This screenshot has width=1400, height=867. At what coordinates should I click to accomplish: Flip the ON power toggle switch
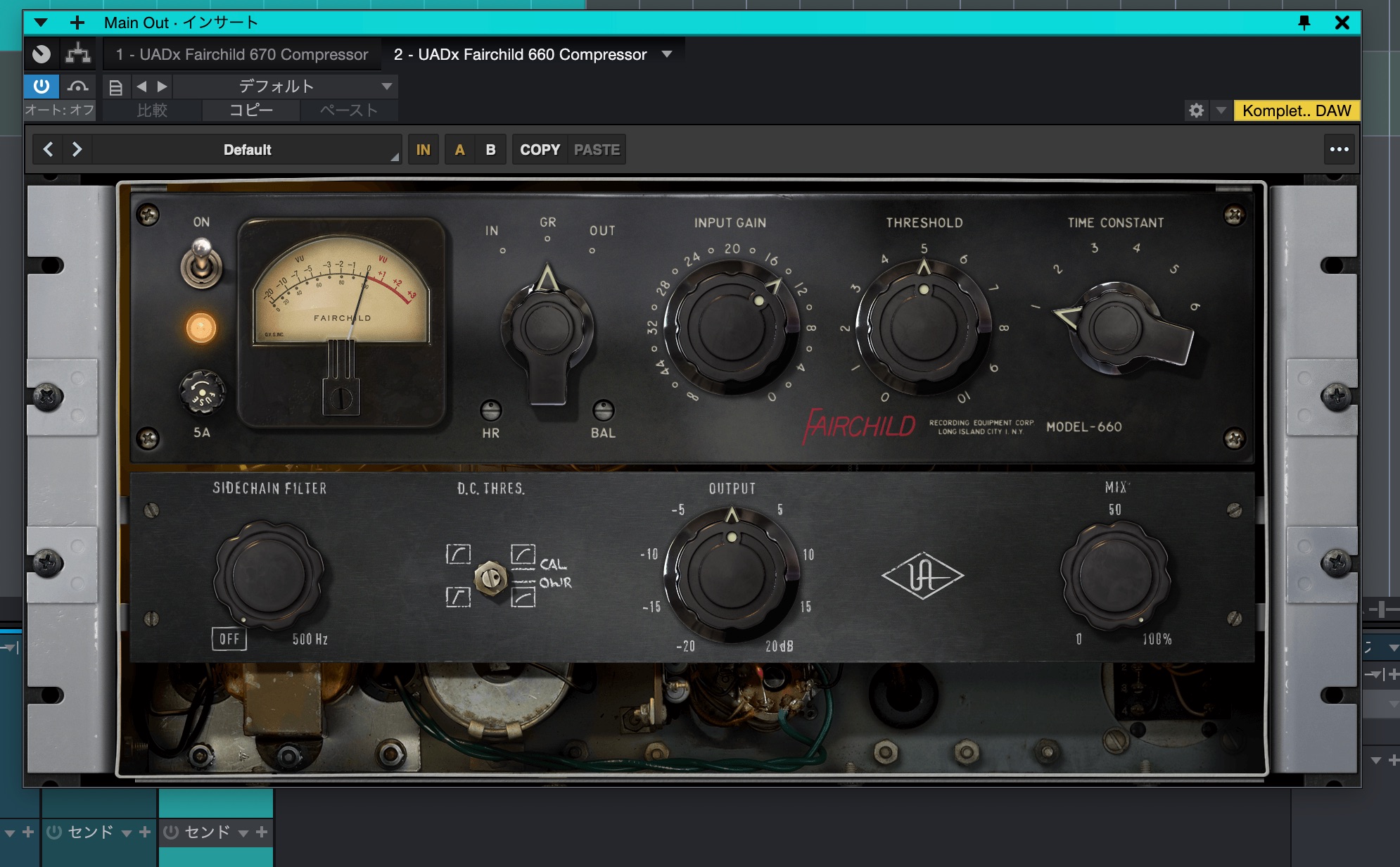[x=202, y=264]
